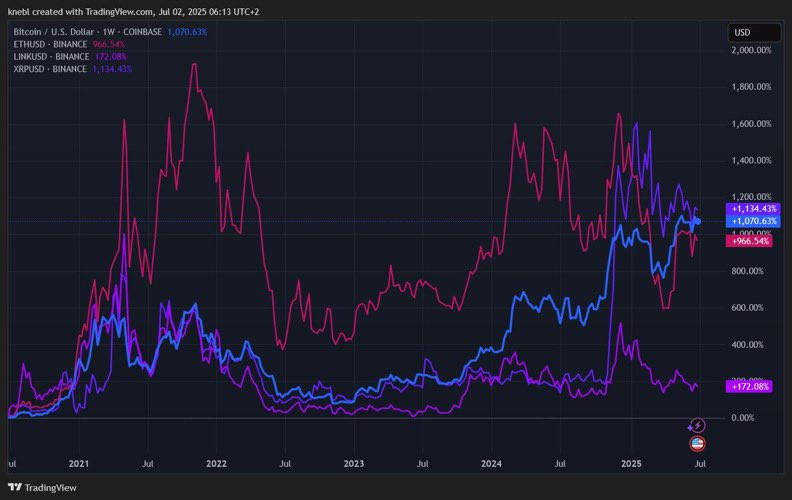
Task: Click the US flag event icon
Action: (697, 444)
